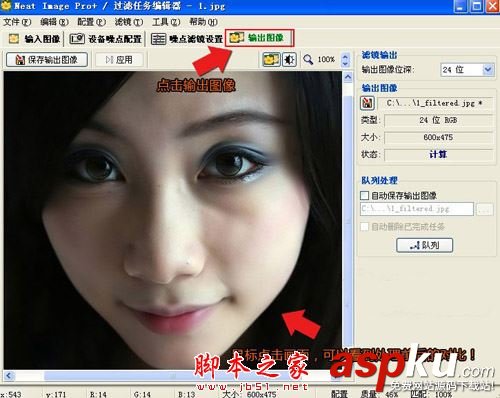This screenshot has width=500, height=398.
Task: Switch to the 噪点滤镜设置 tab
Action: click(x=187, y=39)
